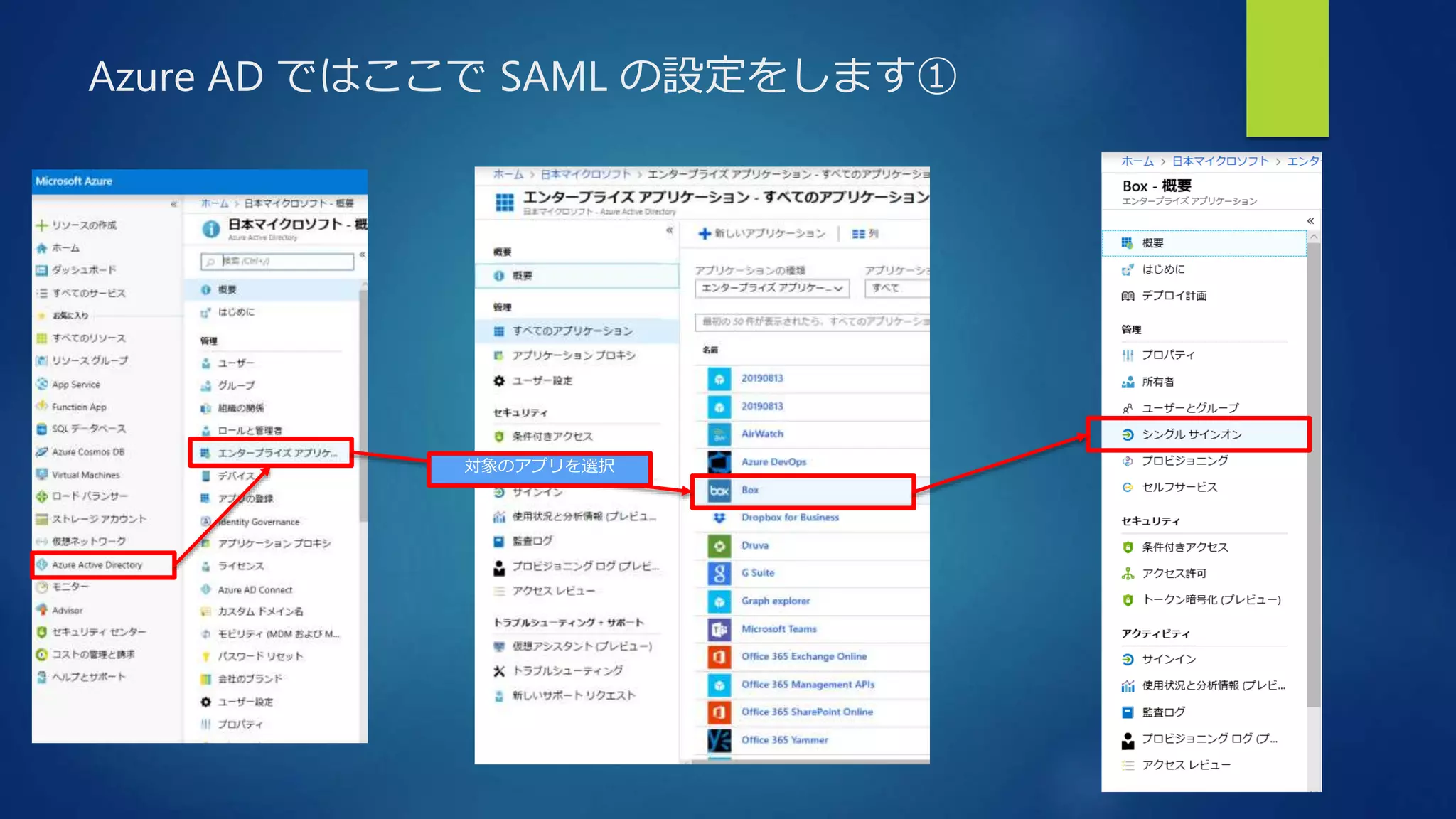Click the Box panel vertical scrollbar
This screenshot has width=1456, height=819.
[1314, 476]
